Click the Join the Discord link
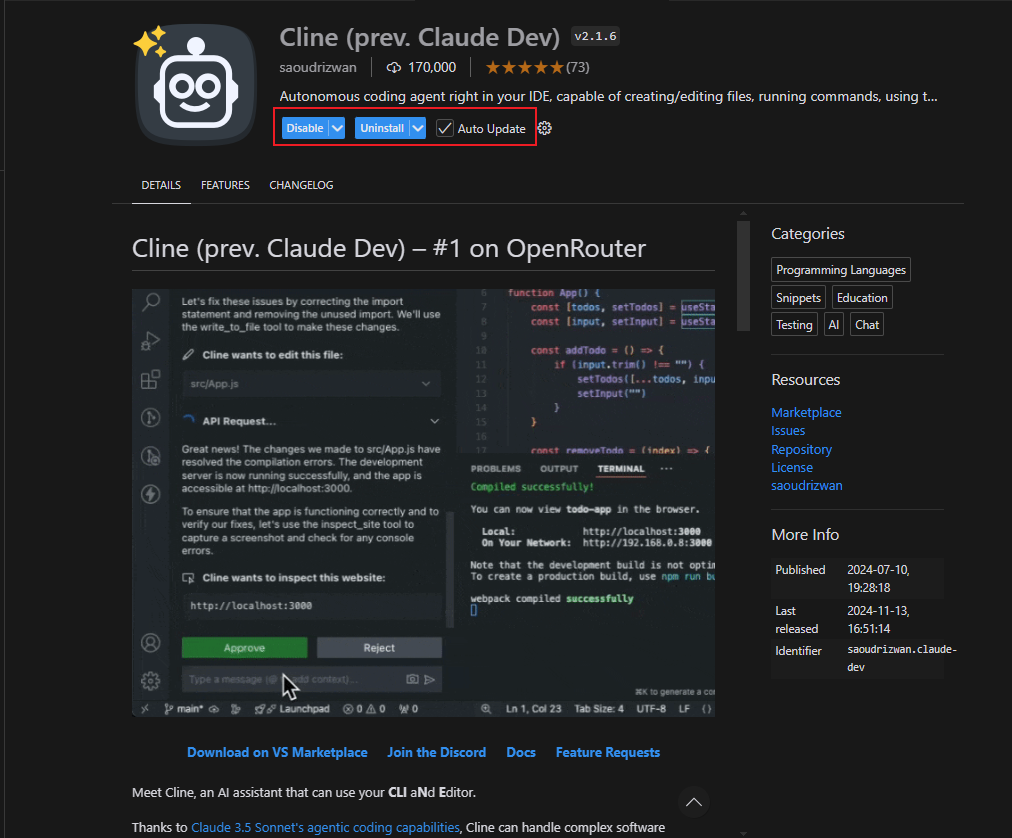 coord(436,752)
